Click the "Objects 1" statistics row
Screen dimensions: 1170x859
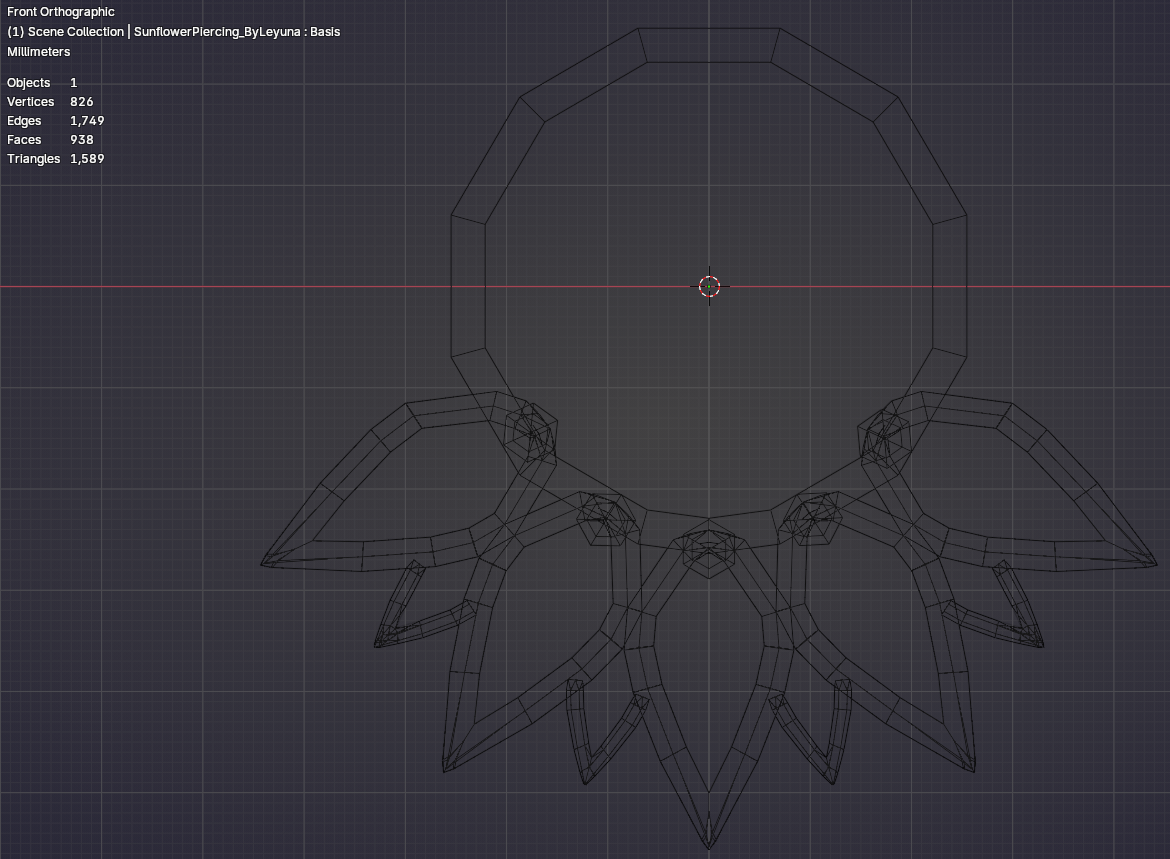pos(42,83)
